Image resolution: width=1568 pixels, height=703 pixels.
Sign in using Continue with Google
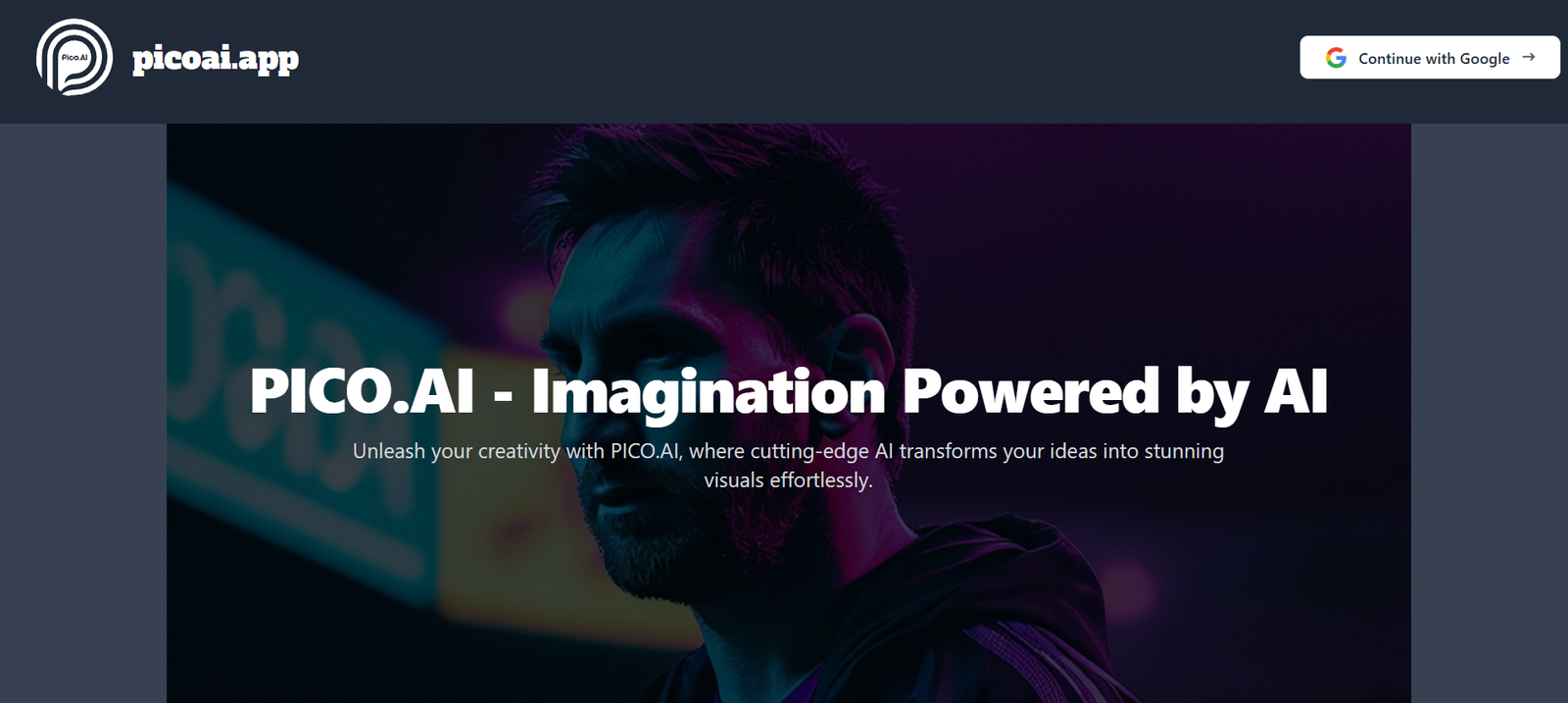(1430, 57)
